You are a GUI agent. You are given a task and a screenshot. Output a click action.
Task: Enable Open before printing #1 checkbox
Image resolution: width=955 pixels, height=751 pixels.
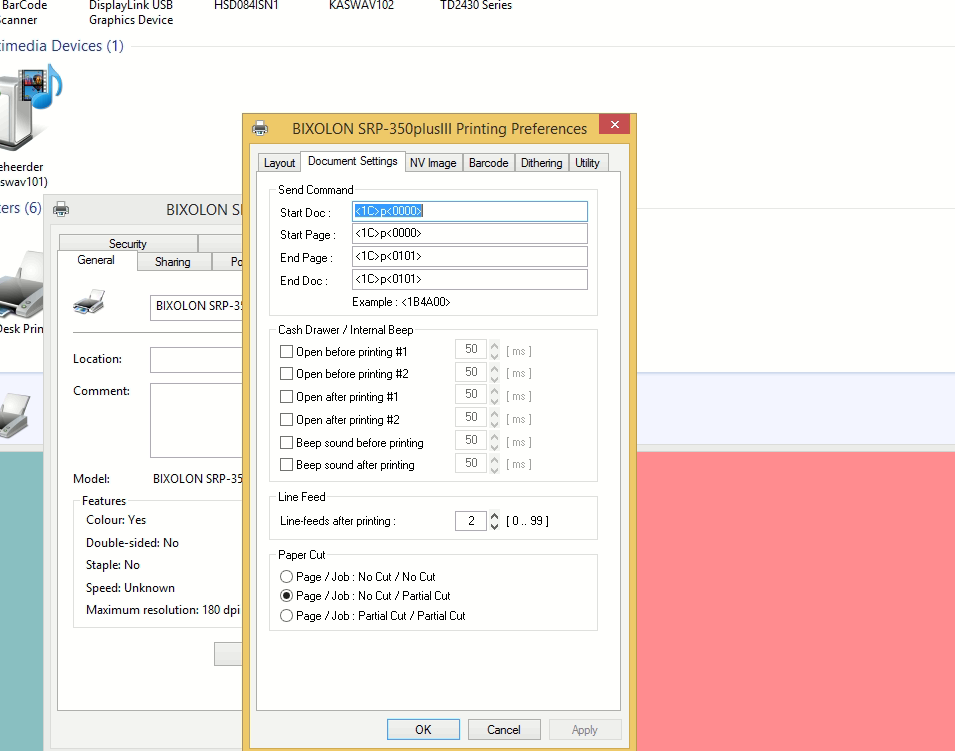287,352
